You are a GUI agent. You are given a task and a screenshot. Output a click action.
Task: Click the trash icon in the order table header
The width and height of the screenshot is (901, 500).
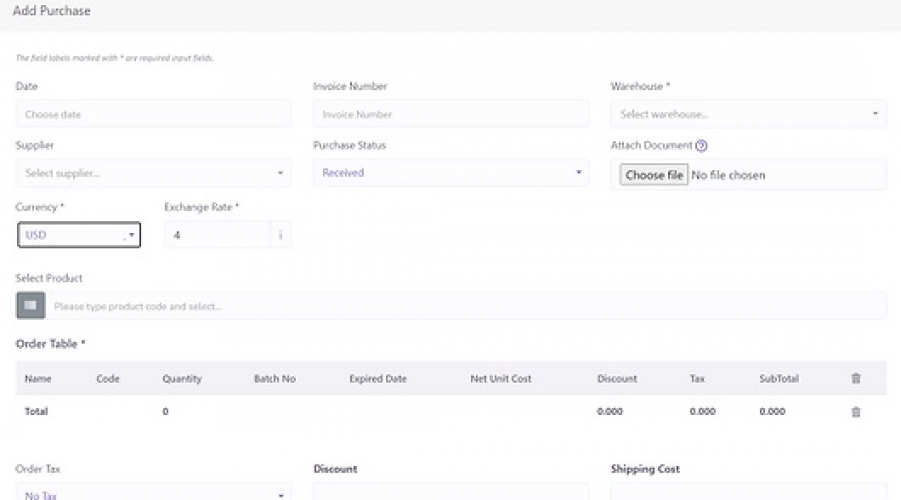[x=856, y=378]
